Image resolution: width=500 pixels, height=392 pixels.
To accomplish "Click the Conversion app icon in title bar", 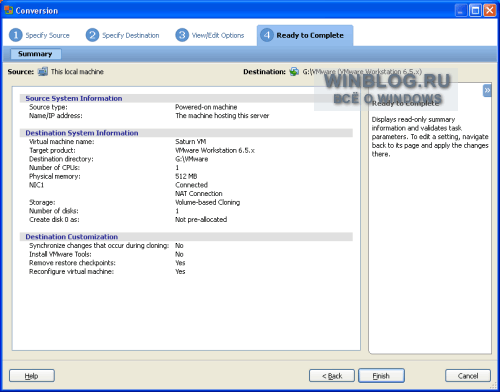I will pyautogui.click(x=8, y=10).
